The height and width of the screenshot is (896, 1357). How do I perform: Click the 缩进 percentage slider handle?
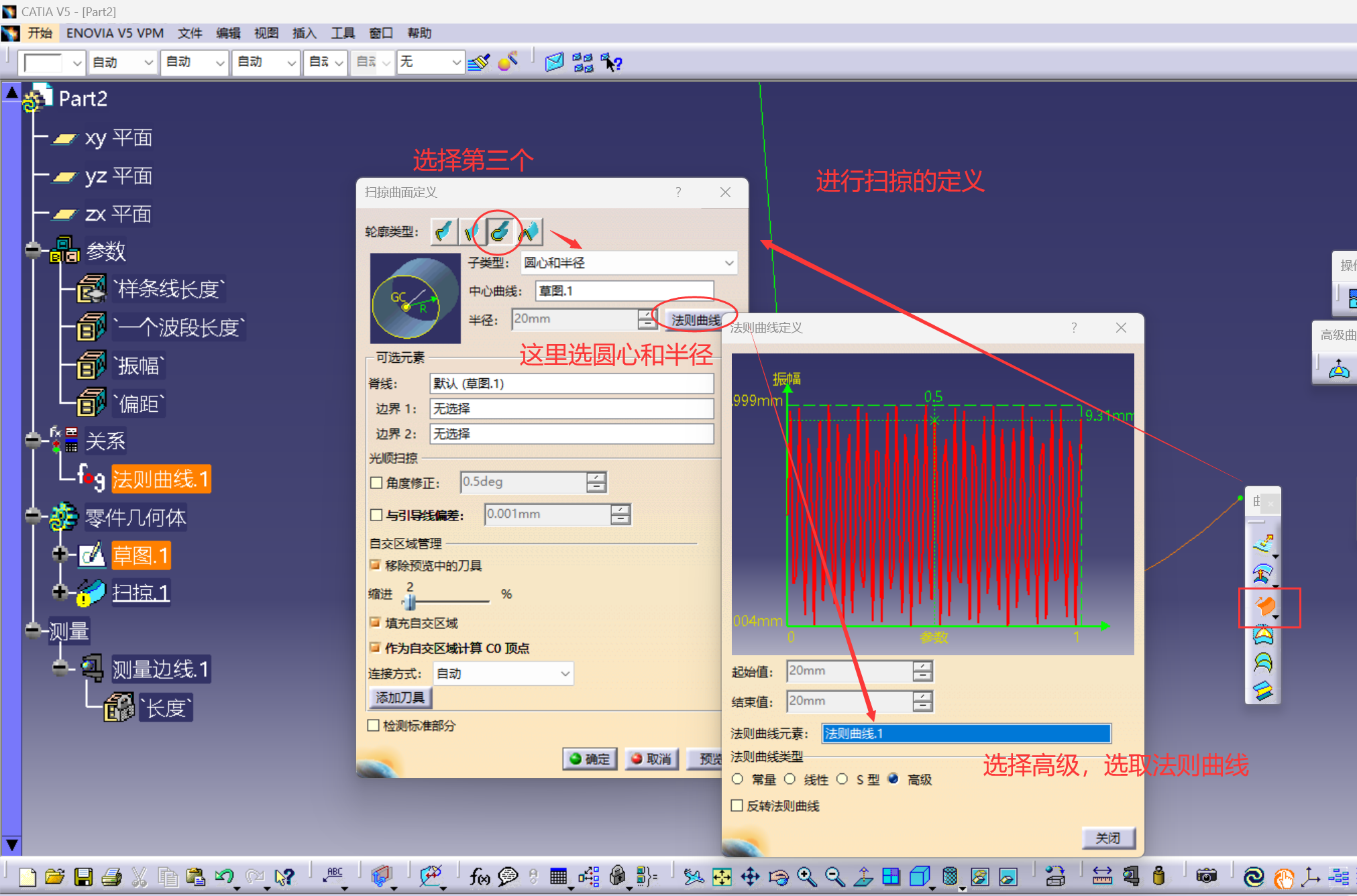click(410, 602)
